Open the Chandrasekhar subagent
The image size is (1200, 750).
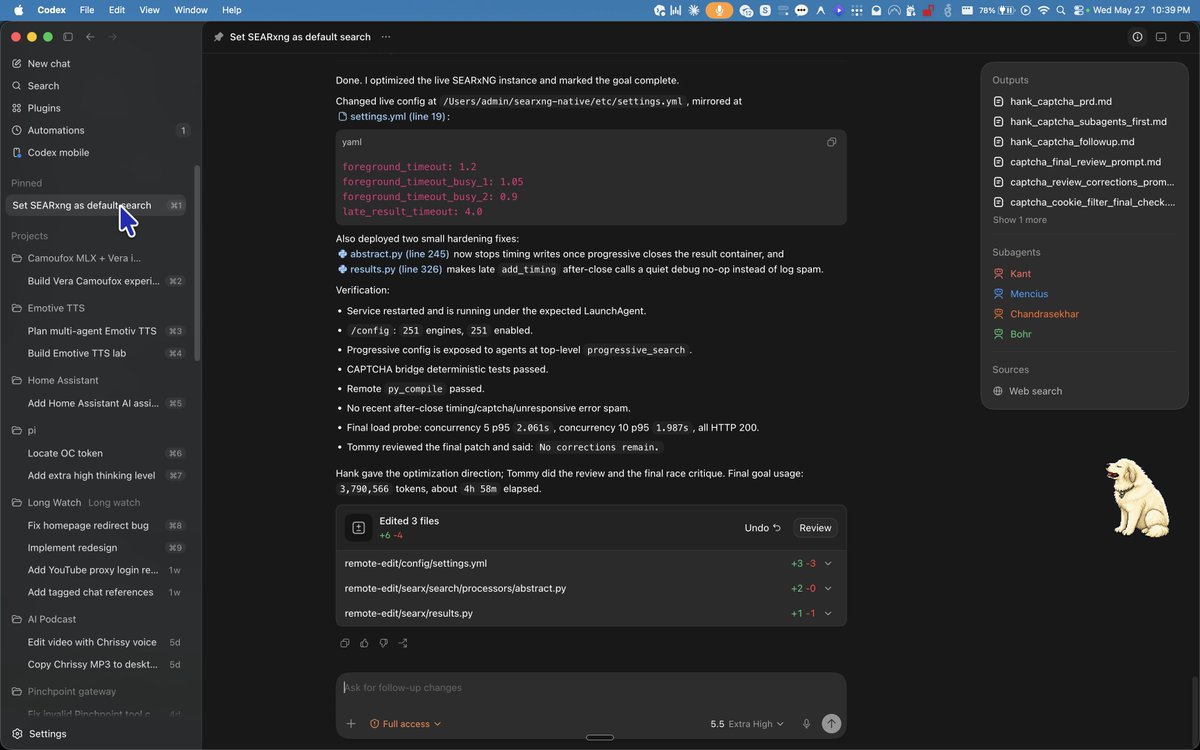pos(1044,314)
